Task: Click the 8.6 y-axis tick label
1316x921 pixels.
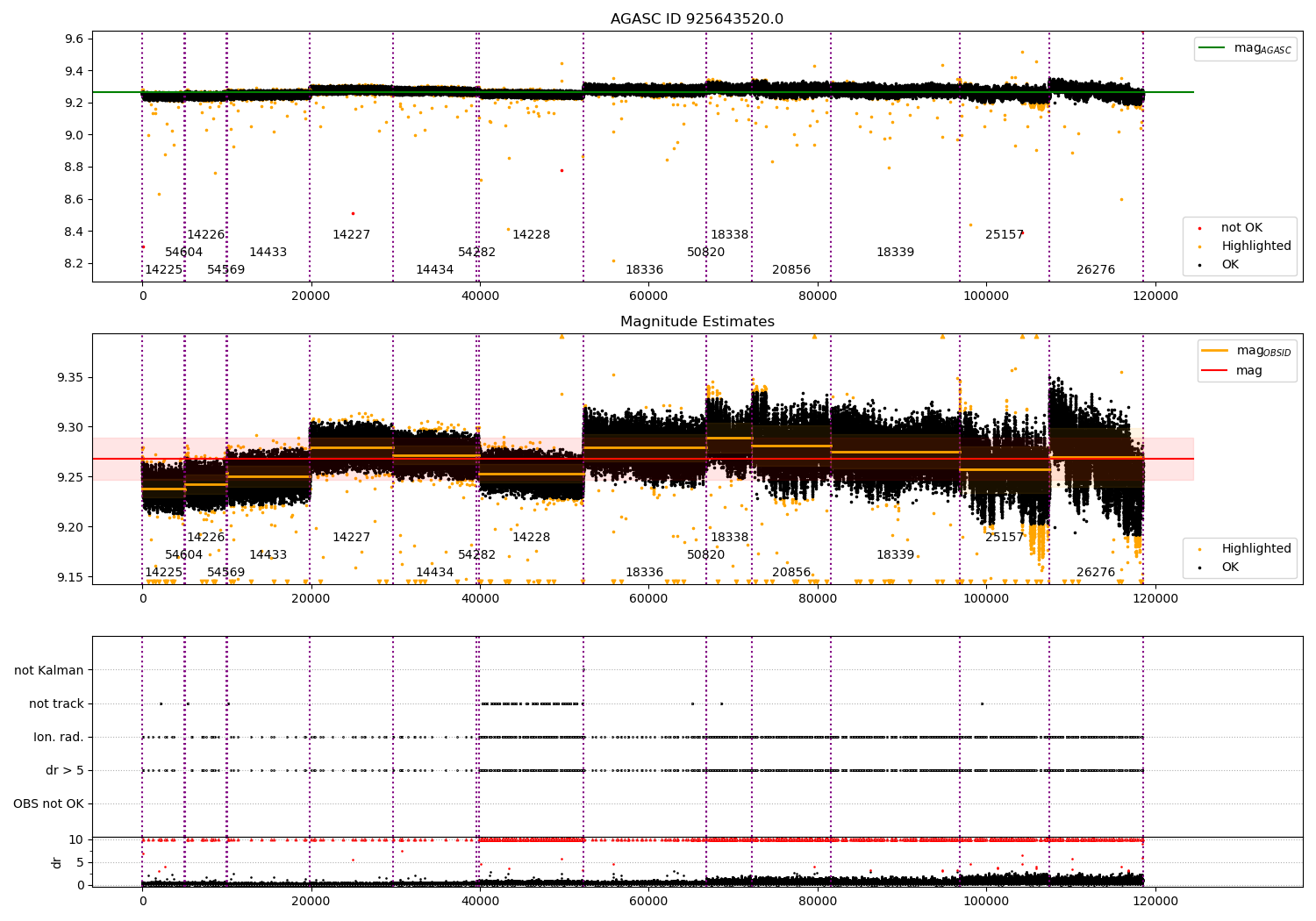Action: pyautogui.click(x=75, y=200)
